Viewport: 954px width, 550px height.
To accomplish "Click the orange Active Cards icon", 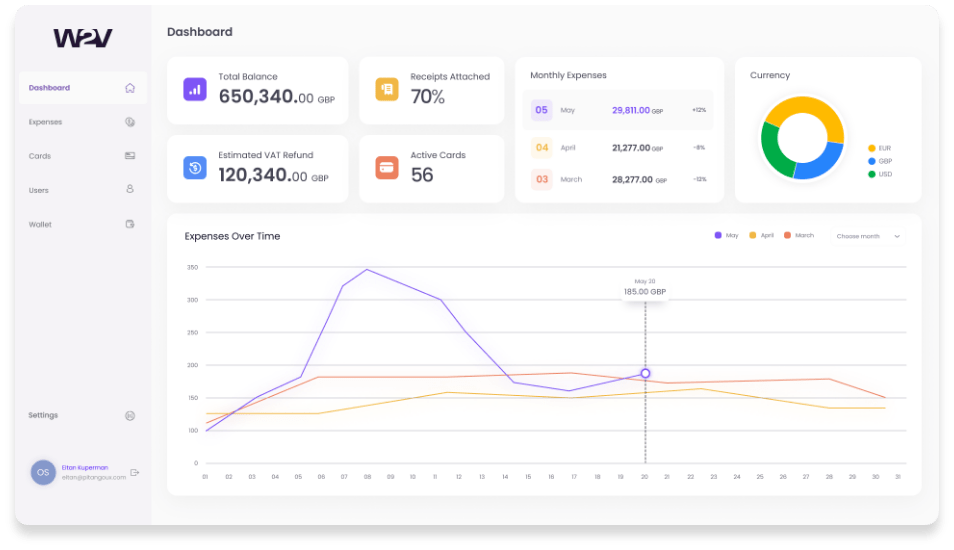I will tap(387, 168).
